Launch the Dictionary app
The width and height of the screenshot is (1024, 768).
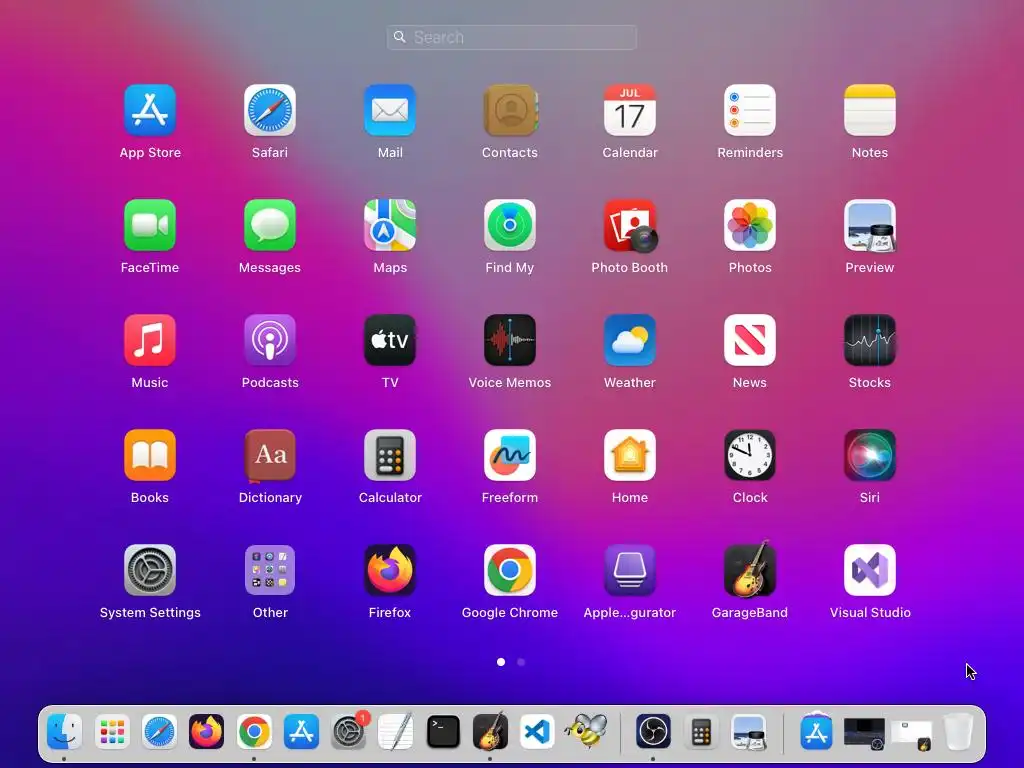[x=270, y=455]
